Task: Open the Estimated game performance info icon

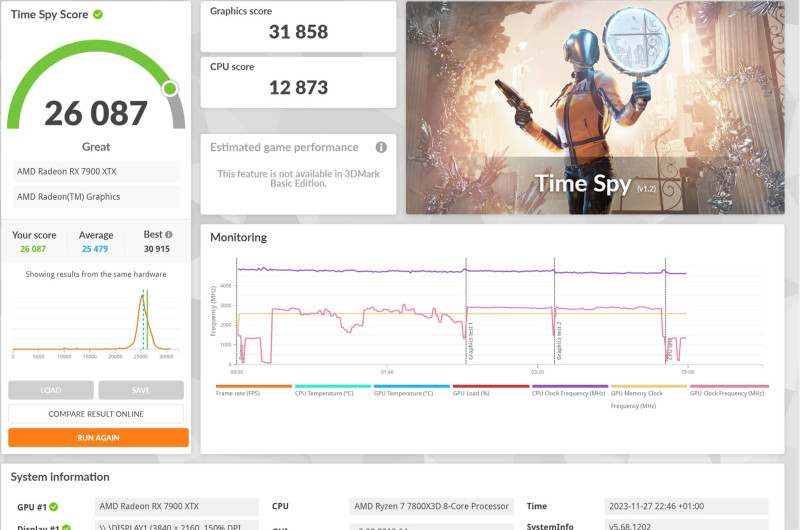Action: click(x=381, y=147)
